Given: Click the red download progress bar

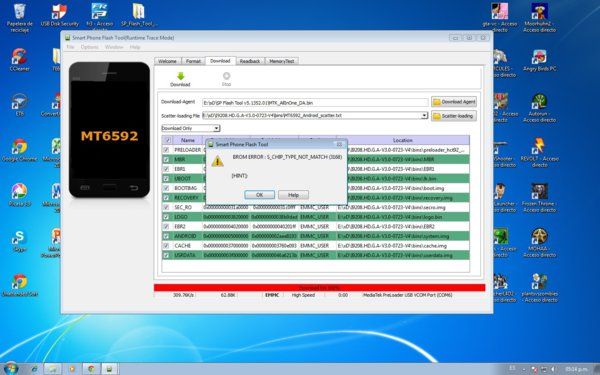Looking at the screenshot, I should click(320, 288).
